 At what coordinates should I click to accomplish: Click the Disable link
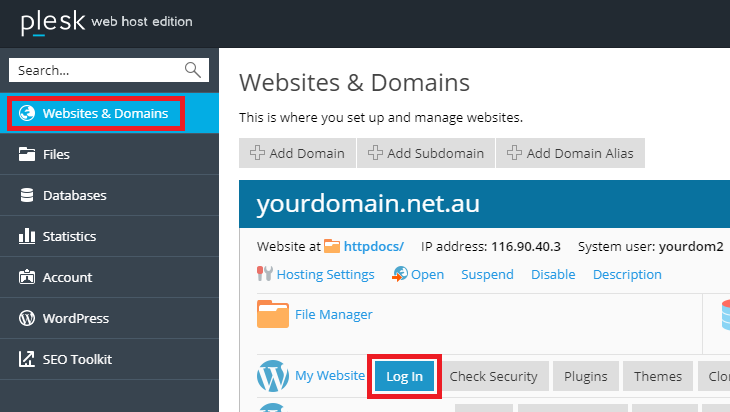(553, 275)
